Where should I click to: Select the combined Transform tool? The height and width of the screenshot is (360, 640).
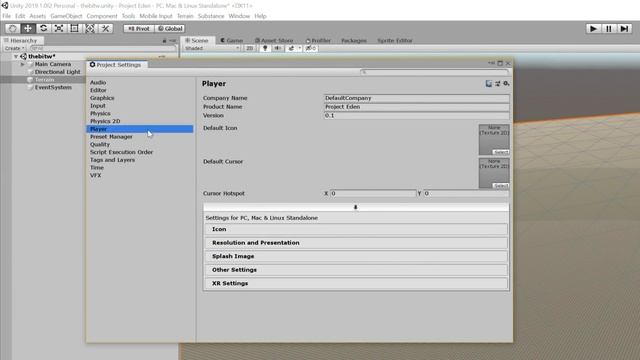(90, 28)
